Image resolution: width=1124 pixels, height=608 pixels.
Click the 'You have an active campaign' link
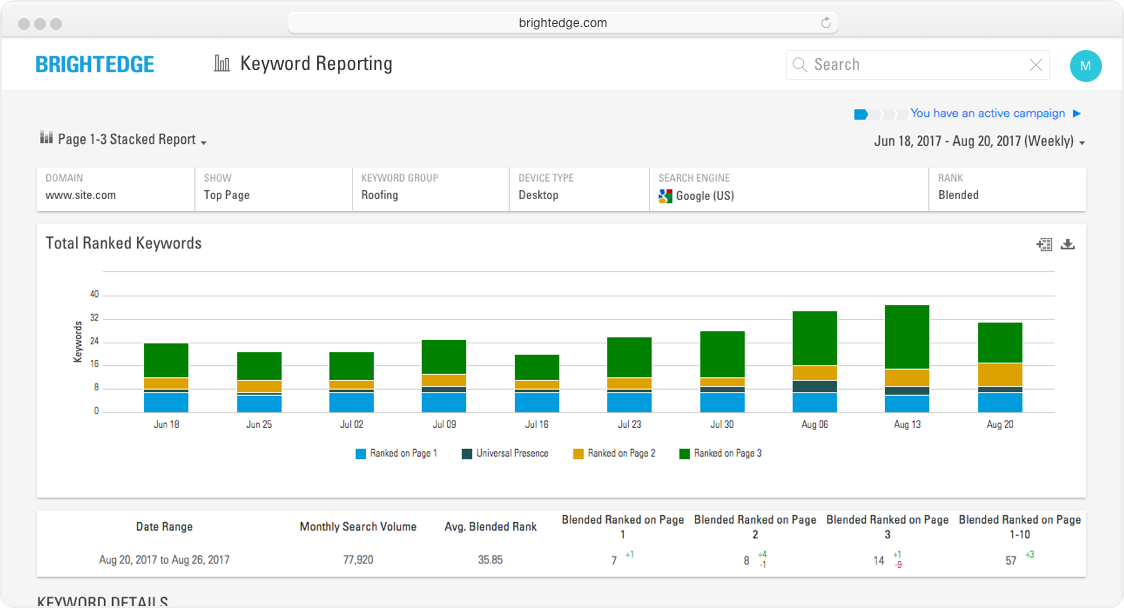tap(987, 114)
